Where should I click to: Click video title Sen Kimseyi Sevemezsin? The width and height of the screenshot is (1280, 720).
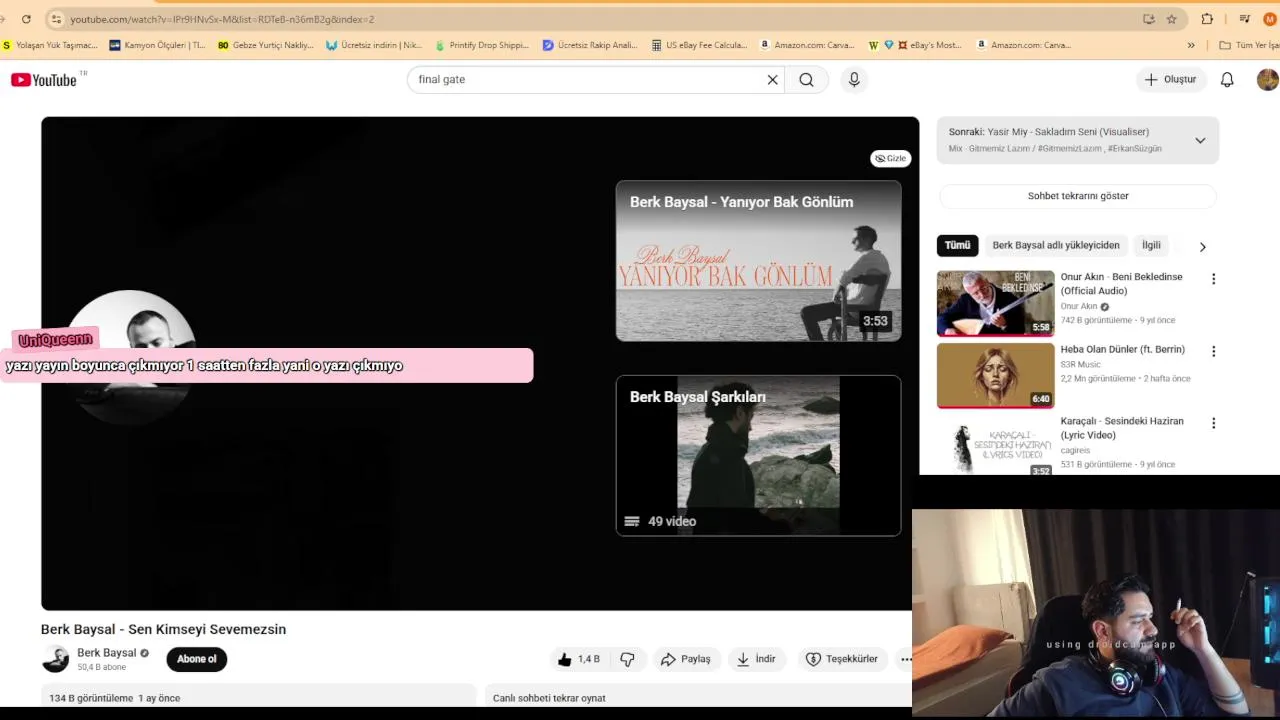coord(163,629)
